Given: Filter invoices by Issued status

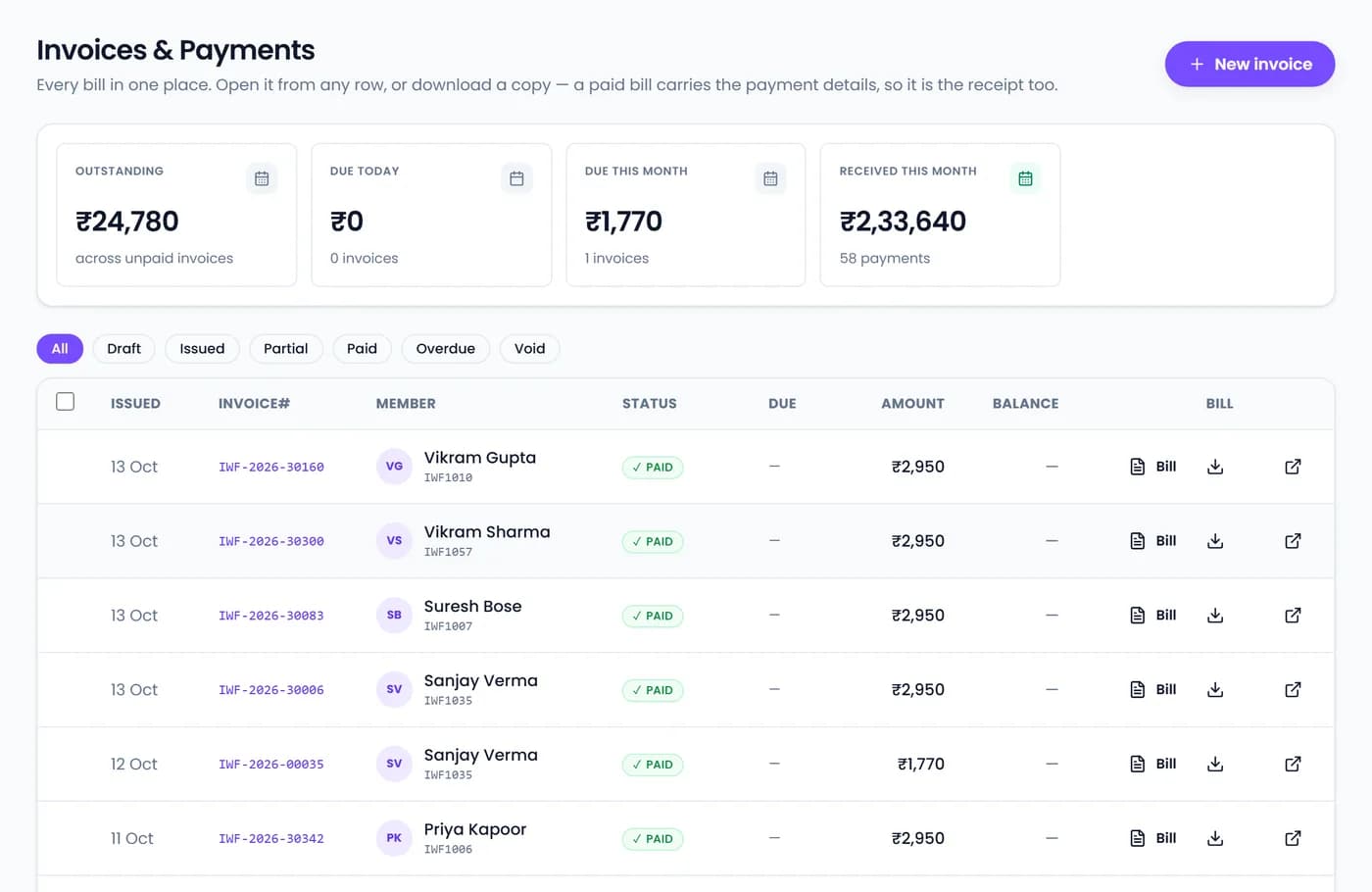Looking at the screenshot, I should click(x=202, y=349).
